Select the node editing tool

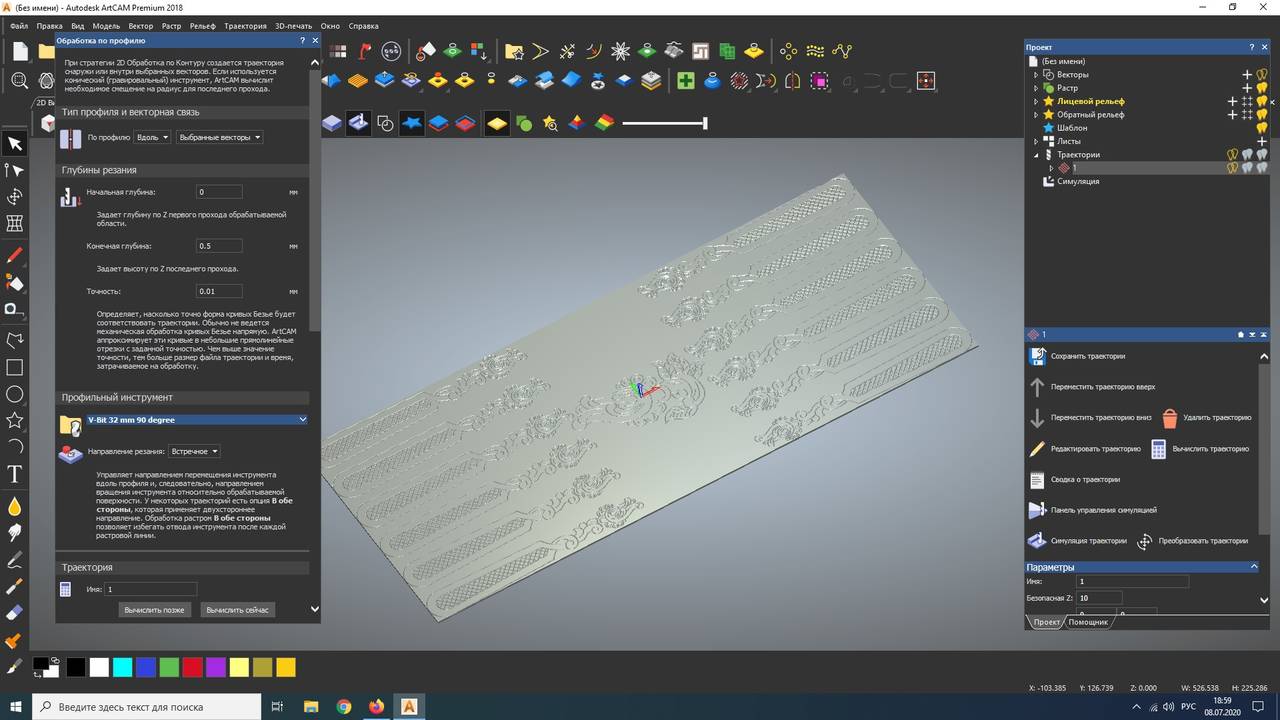coord(14,171)
